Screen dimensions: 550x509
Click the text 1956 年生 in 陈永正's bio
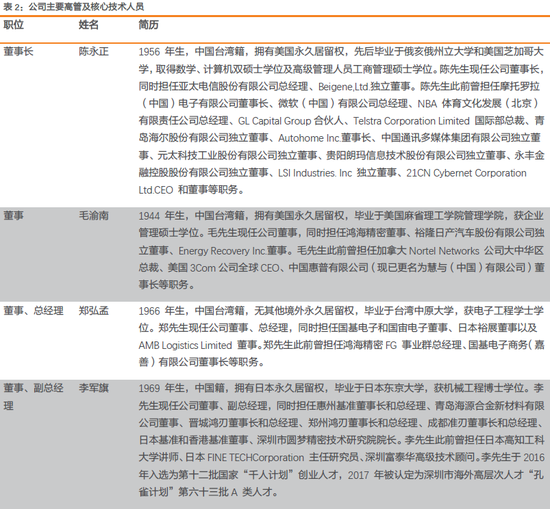161,52
